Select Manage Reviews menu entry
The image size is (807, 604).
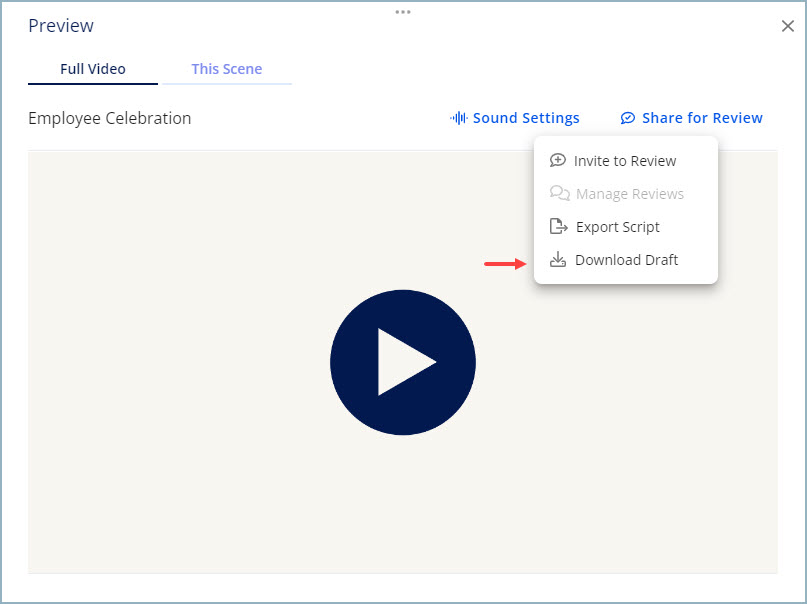tap(626, 194)
